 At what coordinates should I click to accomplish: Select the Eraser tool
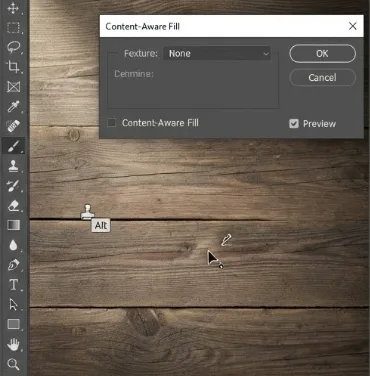click(13, 206)
